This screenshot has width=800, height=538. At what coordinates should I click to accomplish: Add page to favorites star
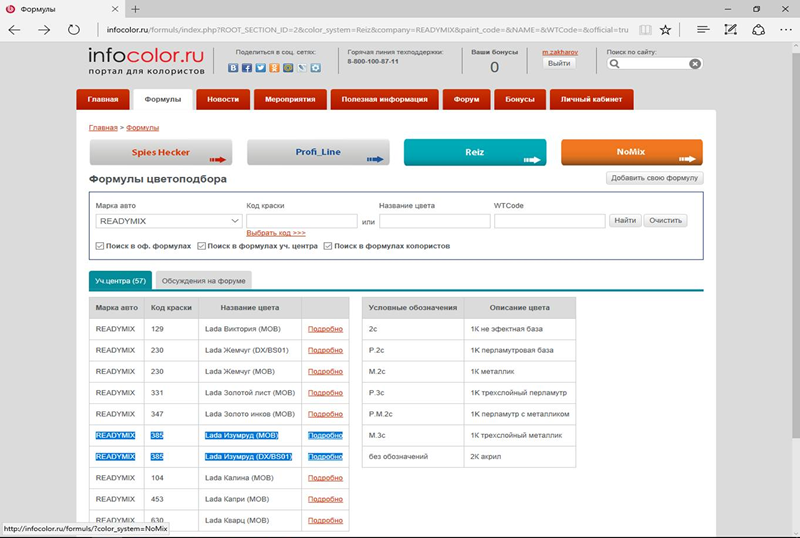click(x=665, y=30)
